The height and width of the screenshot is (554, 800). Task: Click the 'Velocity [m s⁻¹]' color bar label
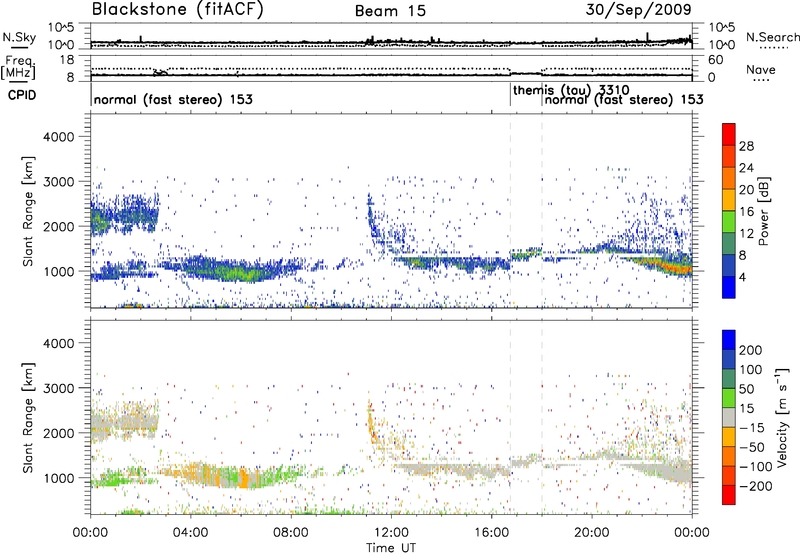coord(782,417)
